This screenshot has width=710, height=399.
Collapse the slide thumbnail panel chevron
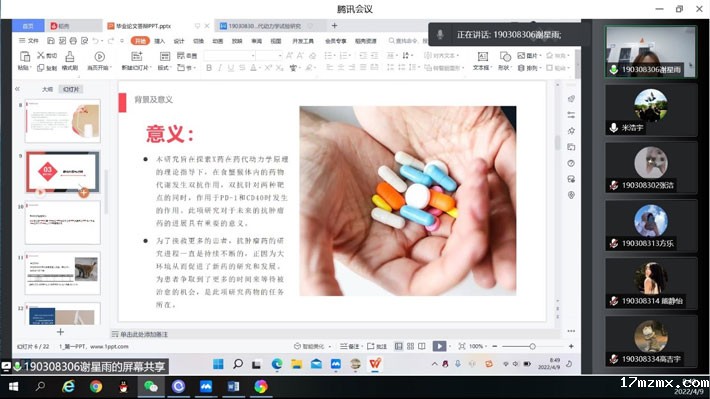(x=17, y=89)
